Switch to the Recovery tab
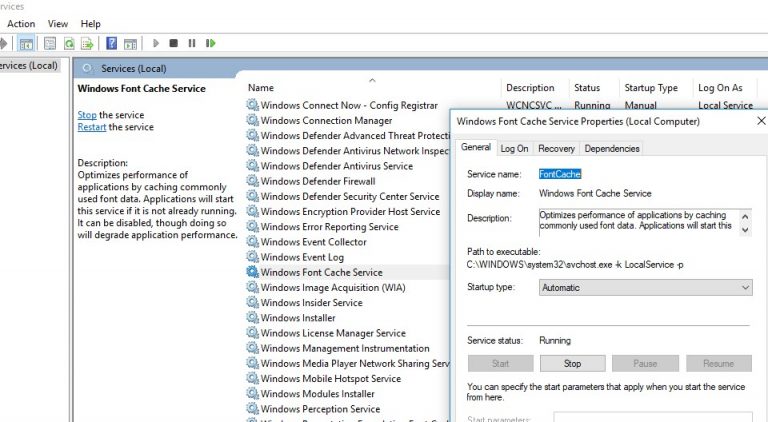The width and height of the screenshot is (768, 422). (x=556, y=148)
